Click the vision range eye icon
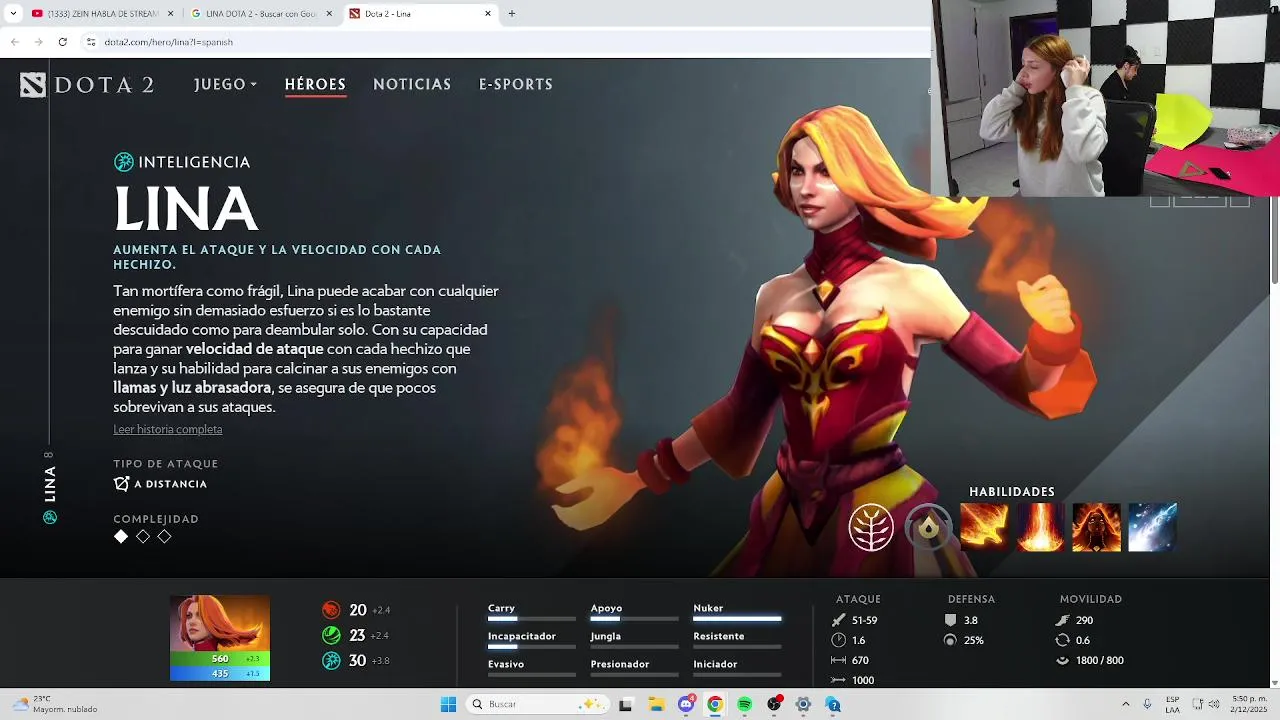Image resolution: width=1280 pixels, height=720 pixels. point(1062,660)
